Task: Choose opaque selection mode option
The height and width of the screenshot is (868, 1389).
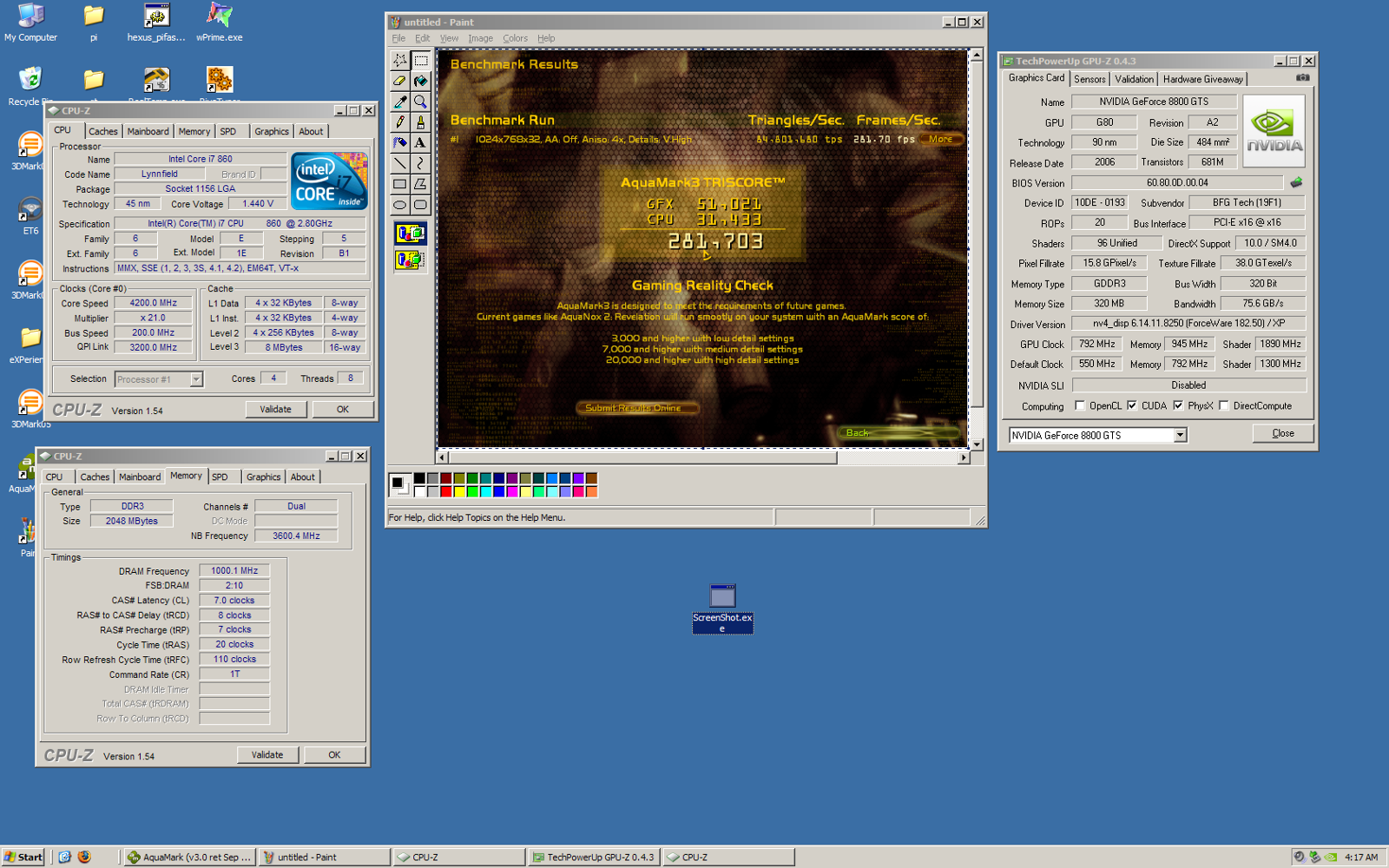Action: point(411,233)
